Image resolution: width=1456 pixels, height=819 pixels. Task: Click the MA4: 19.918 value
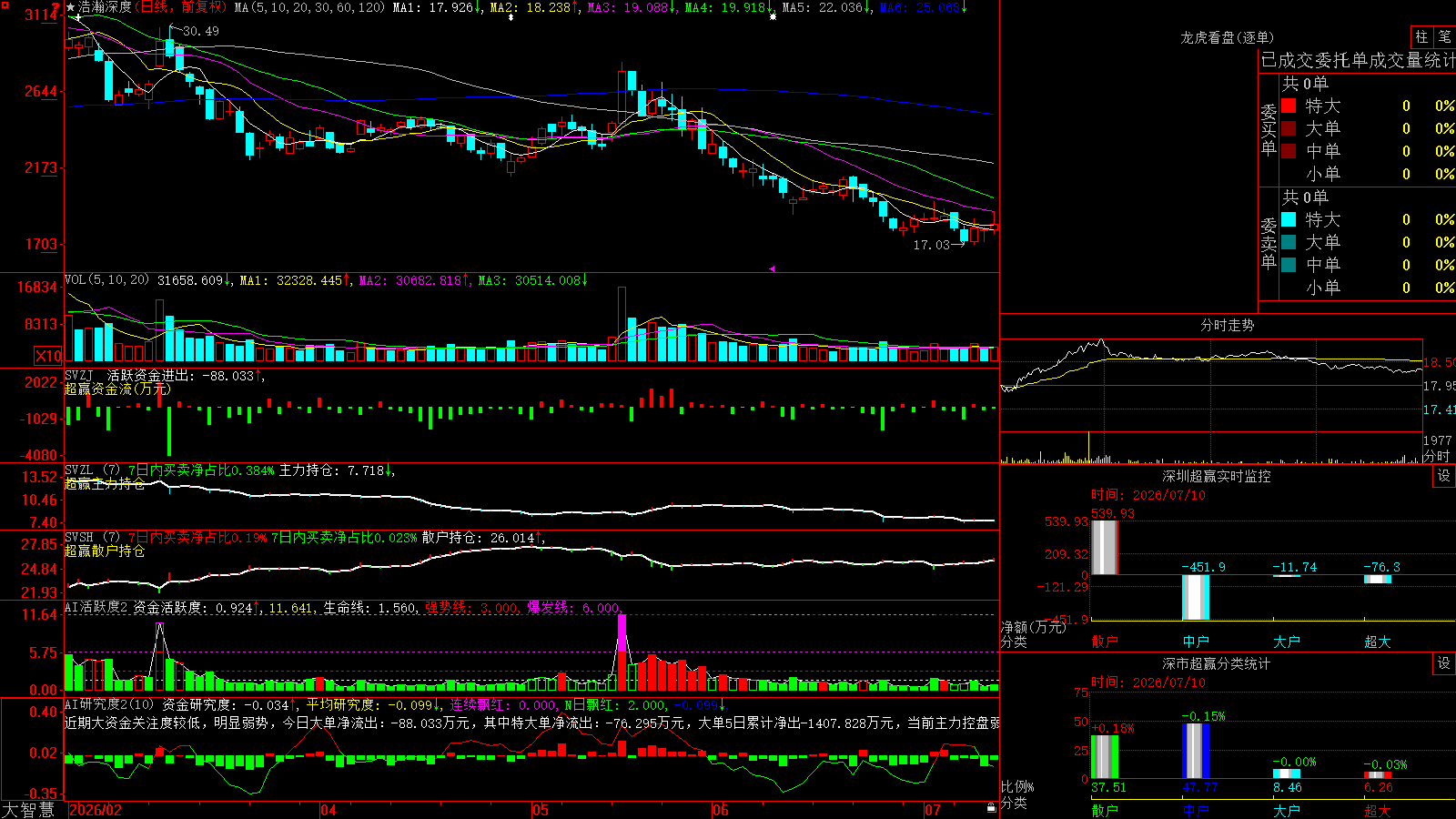click(725, 7)
